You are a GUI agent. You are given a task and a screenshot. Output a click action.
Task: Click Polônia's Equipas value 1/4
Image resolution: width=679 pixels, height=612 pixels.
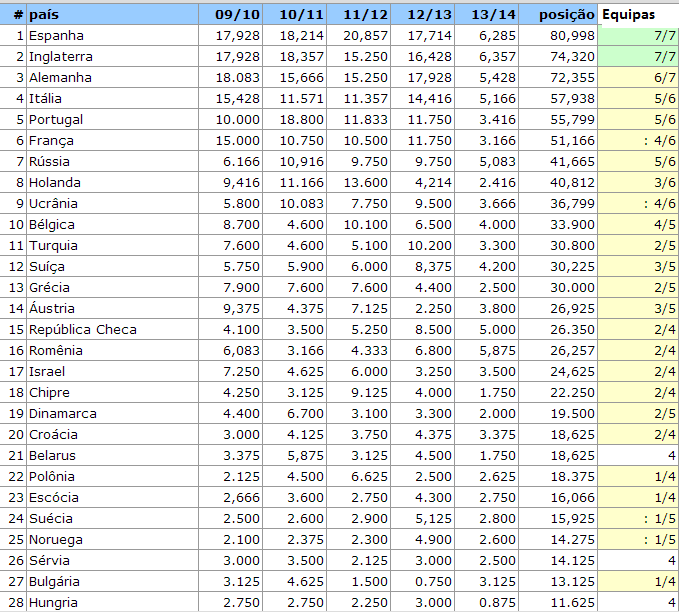pos(665,477)
